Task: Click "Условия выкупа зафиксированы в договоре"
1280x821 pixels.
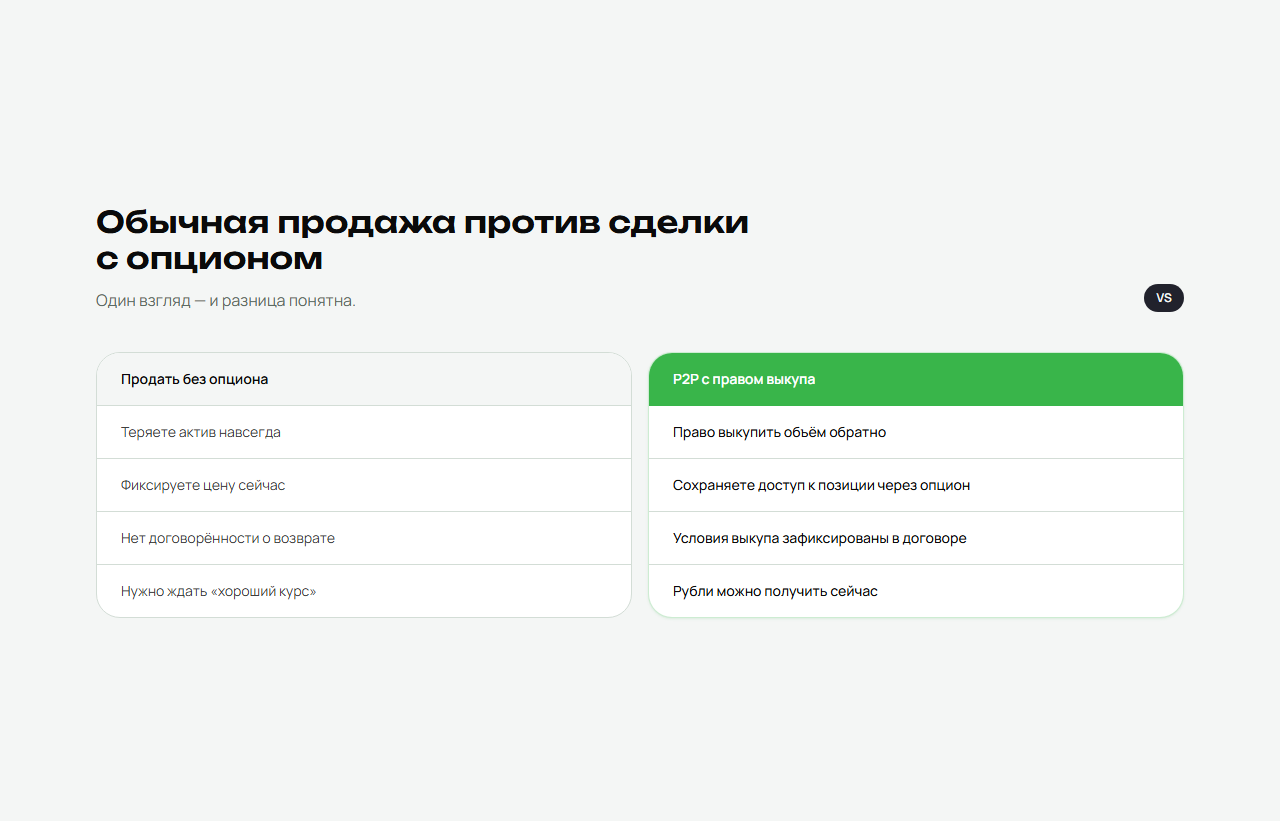Action: pos(916,538)
